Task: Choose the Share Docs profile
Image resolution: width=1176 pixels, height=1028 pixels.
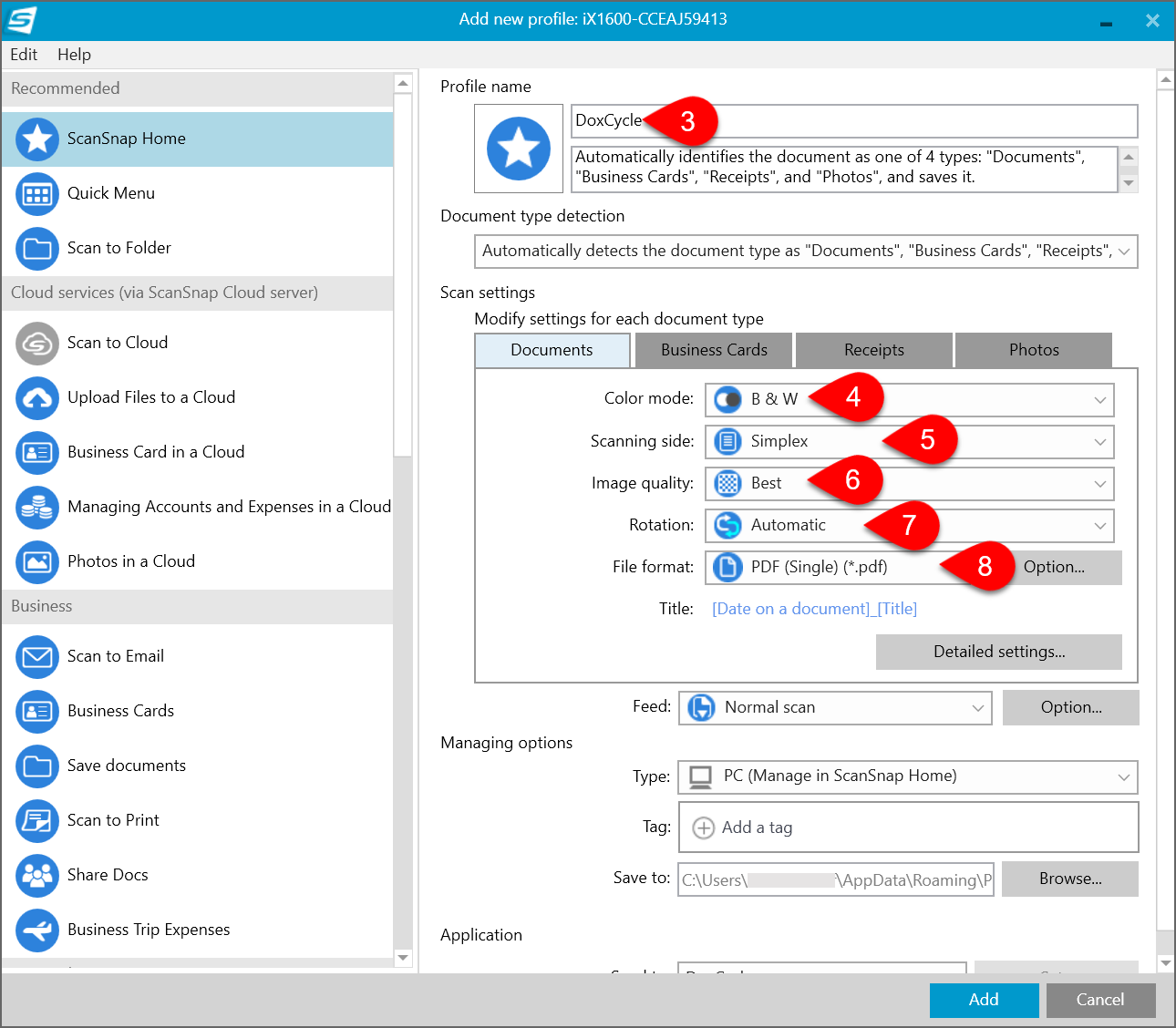Action: [x=107, y=875]
